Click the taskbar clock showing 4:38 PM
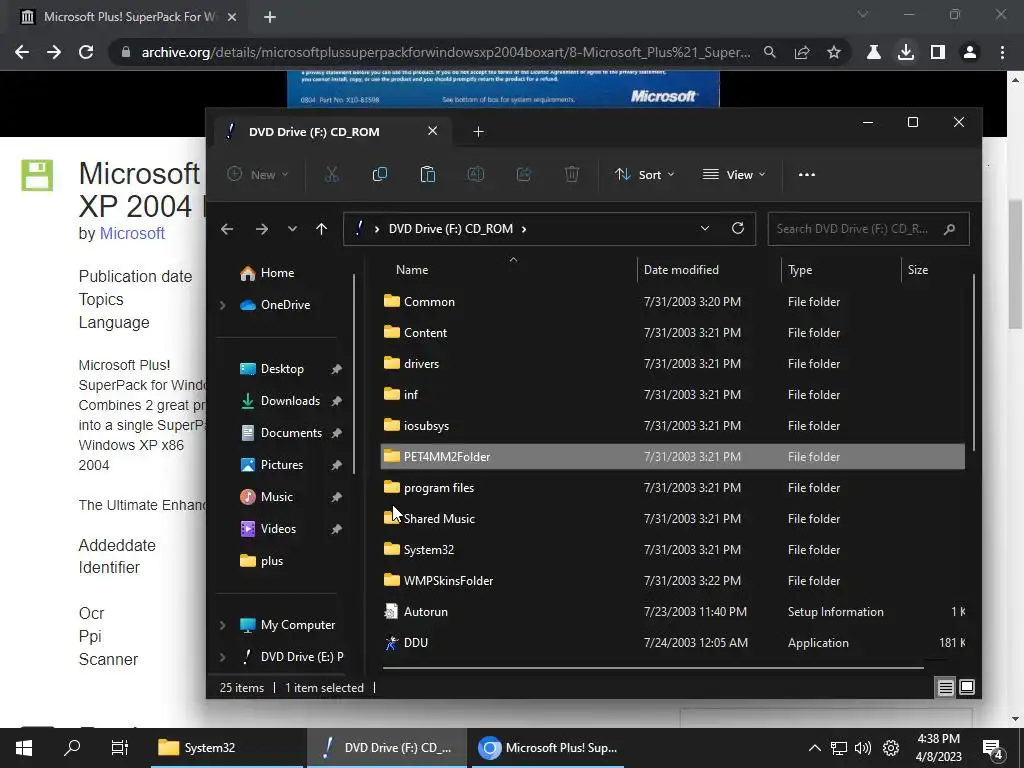Screen dimensions: 1024x768 click(x=938, y=748)
